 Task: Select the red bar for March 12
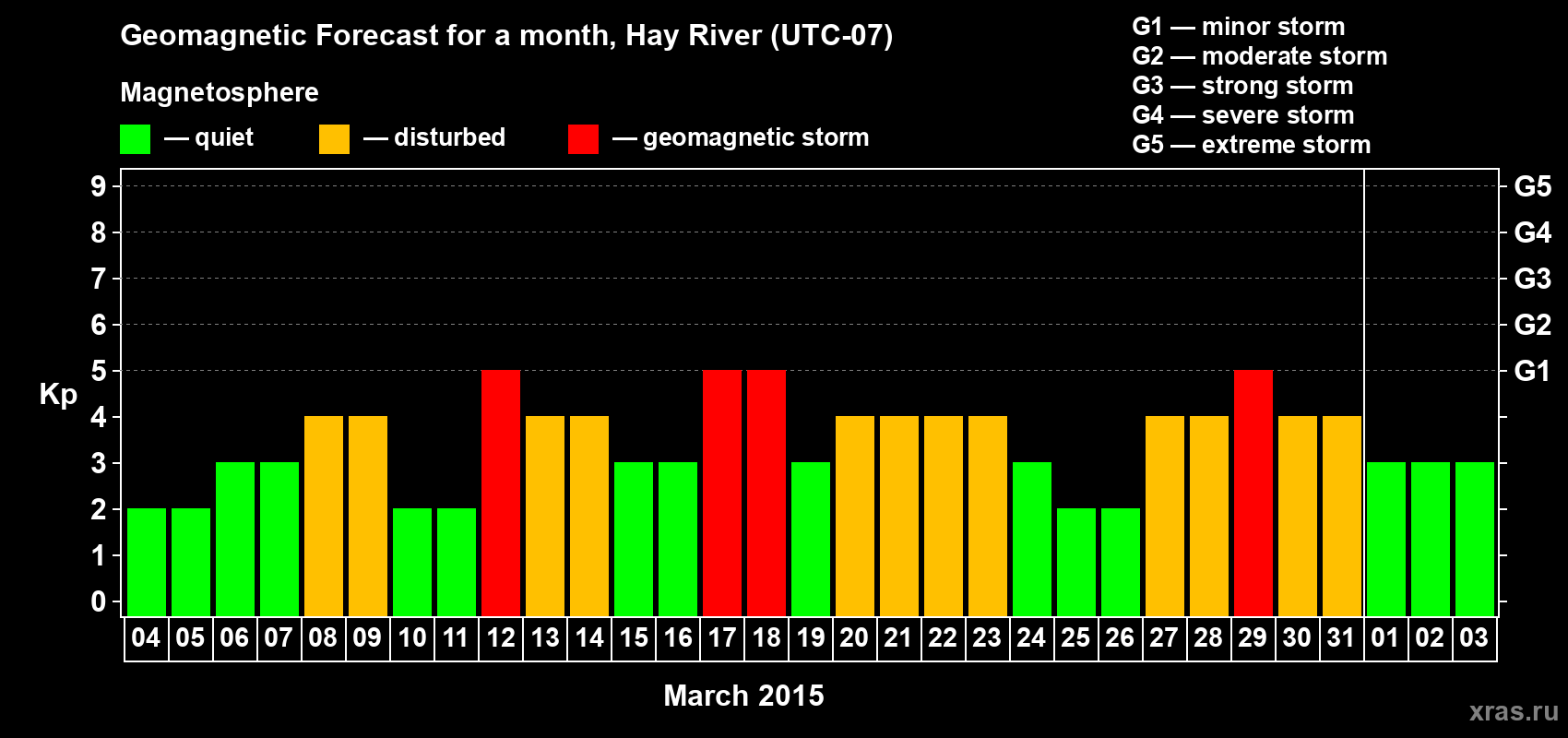pyautogui.click(x=501, y=493)
